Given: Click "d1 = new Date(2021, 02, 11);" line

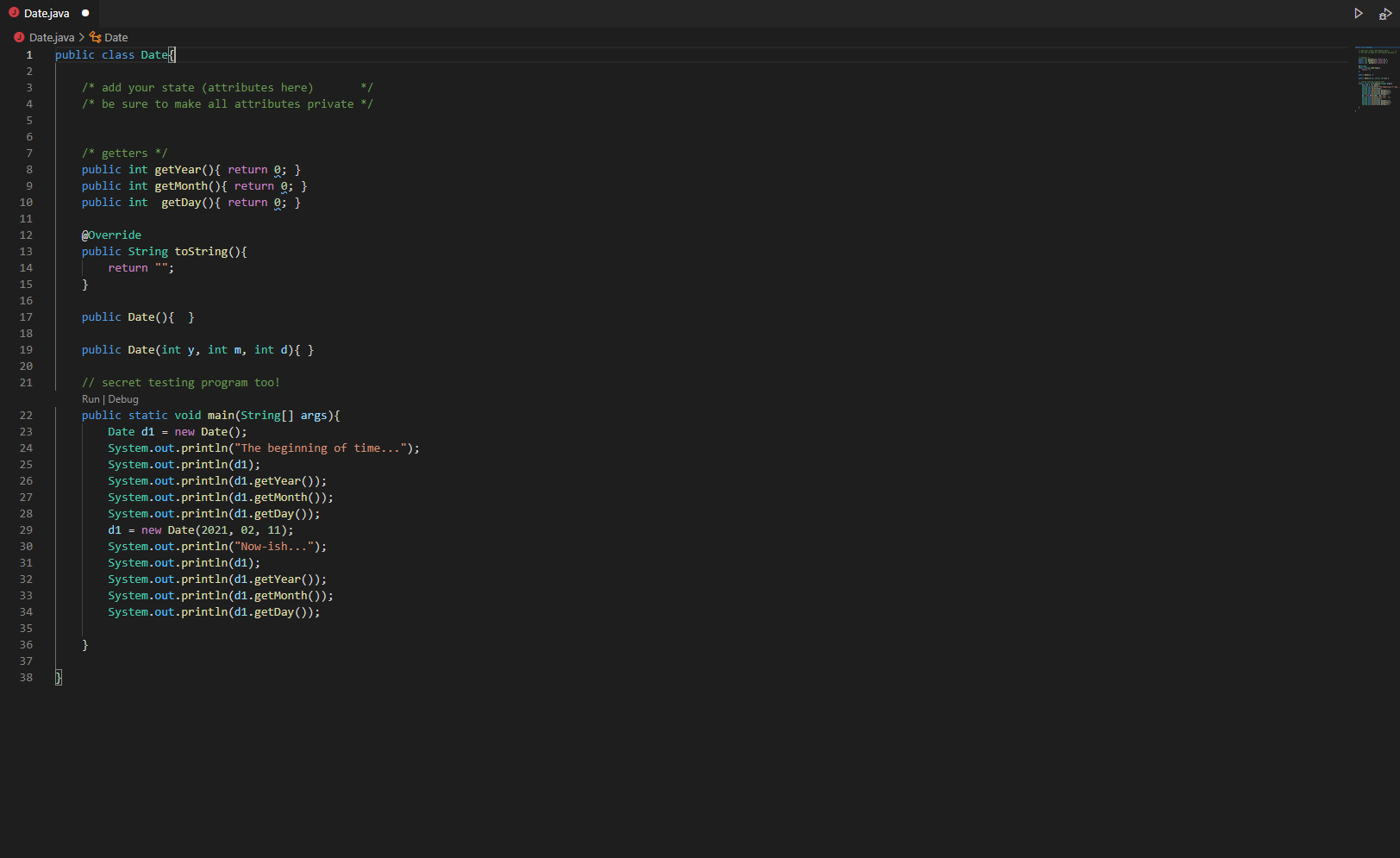Looking at the screenshot, I should click(201, 530).
